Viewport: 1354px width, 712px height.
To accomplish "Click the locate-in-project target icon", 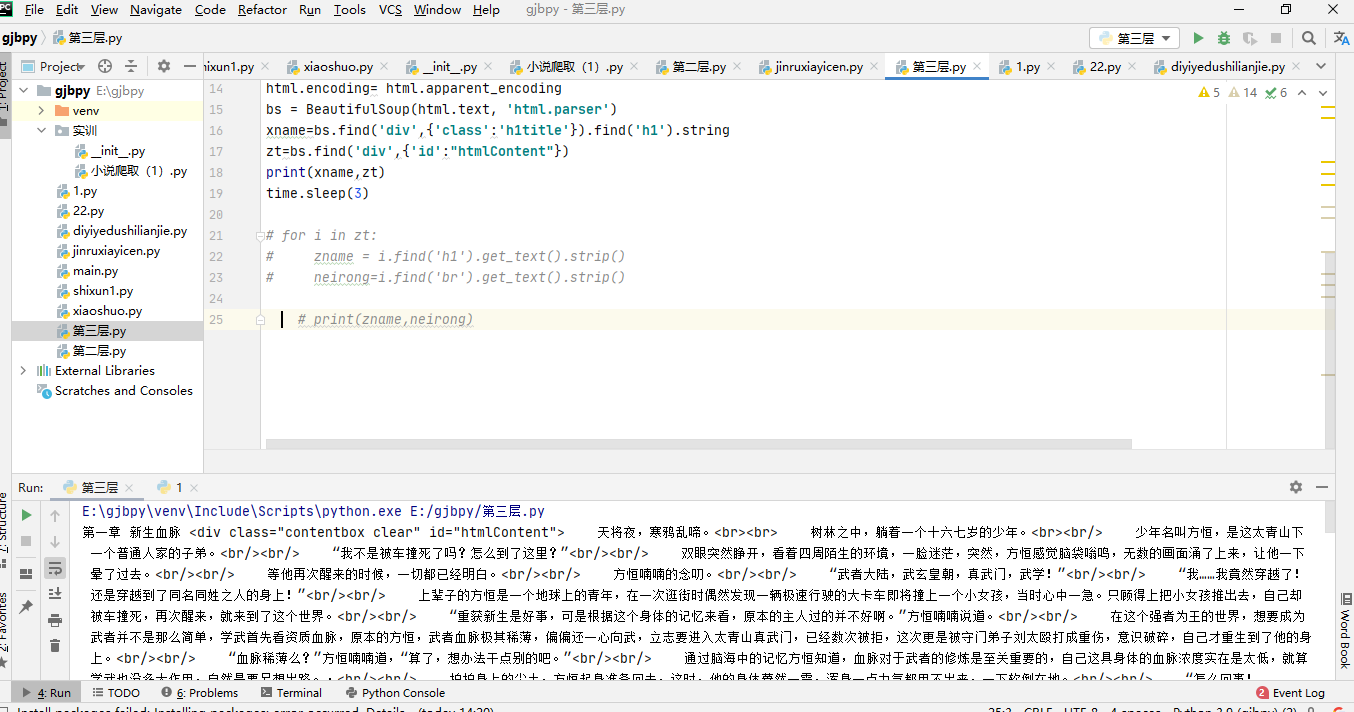I will click(x=105, y=67).
